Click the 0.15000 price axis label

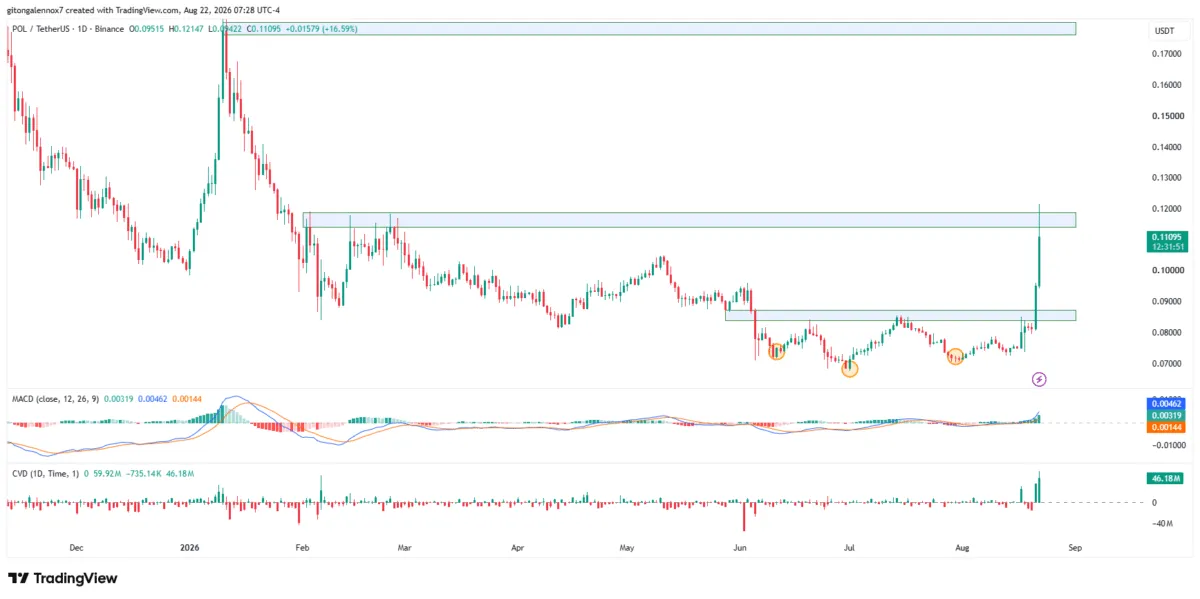[1168, 116]
